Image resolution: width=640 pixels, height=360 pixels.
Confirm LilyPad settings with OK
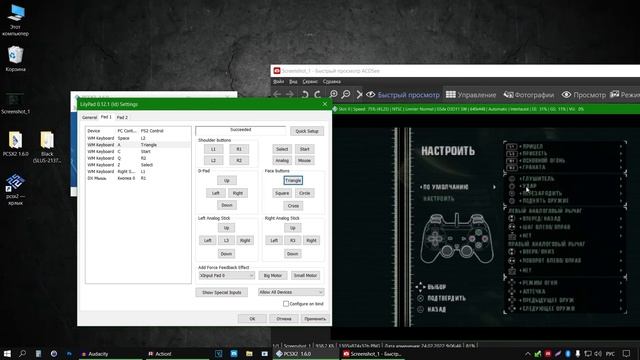pos(252,319)
